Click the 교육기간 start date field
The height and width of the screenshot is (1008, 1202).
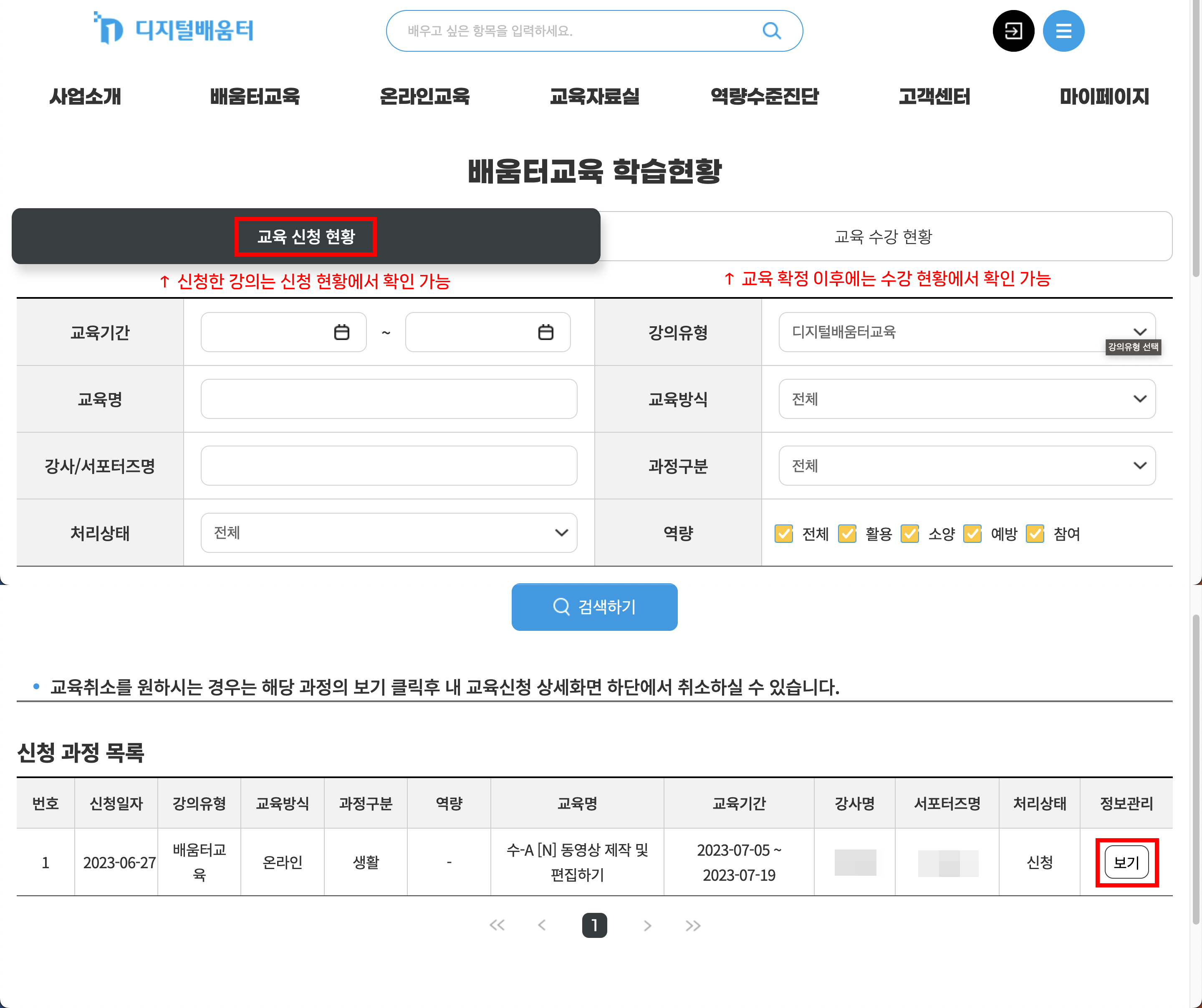click(x=283, y=332)
